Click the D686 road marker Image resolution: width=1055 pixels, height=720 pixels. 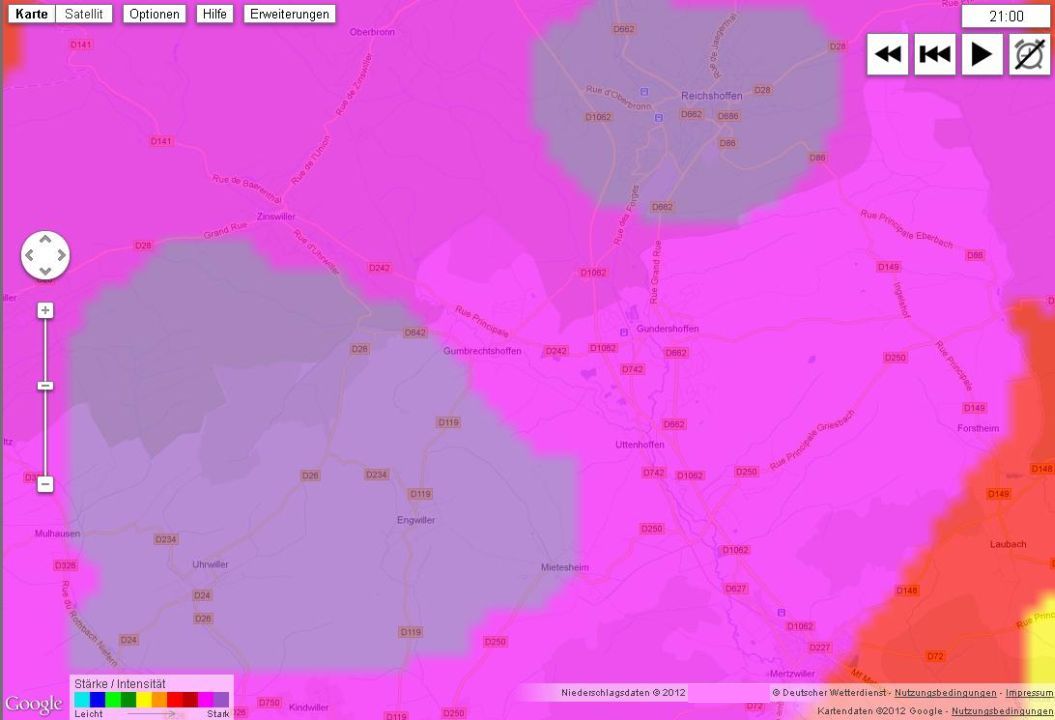click(x=728, y=116)
